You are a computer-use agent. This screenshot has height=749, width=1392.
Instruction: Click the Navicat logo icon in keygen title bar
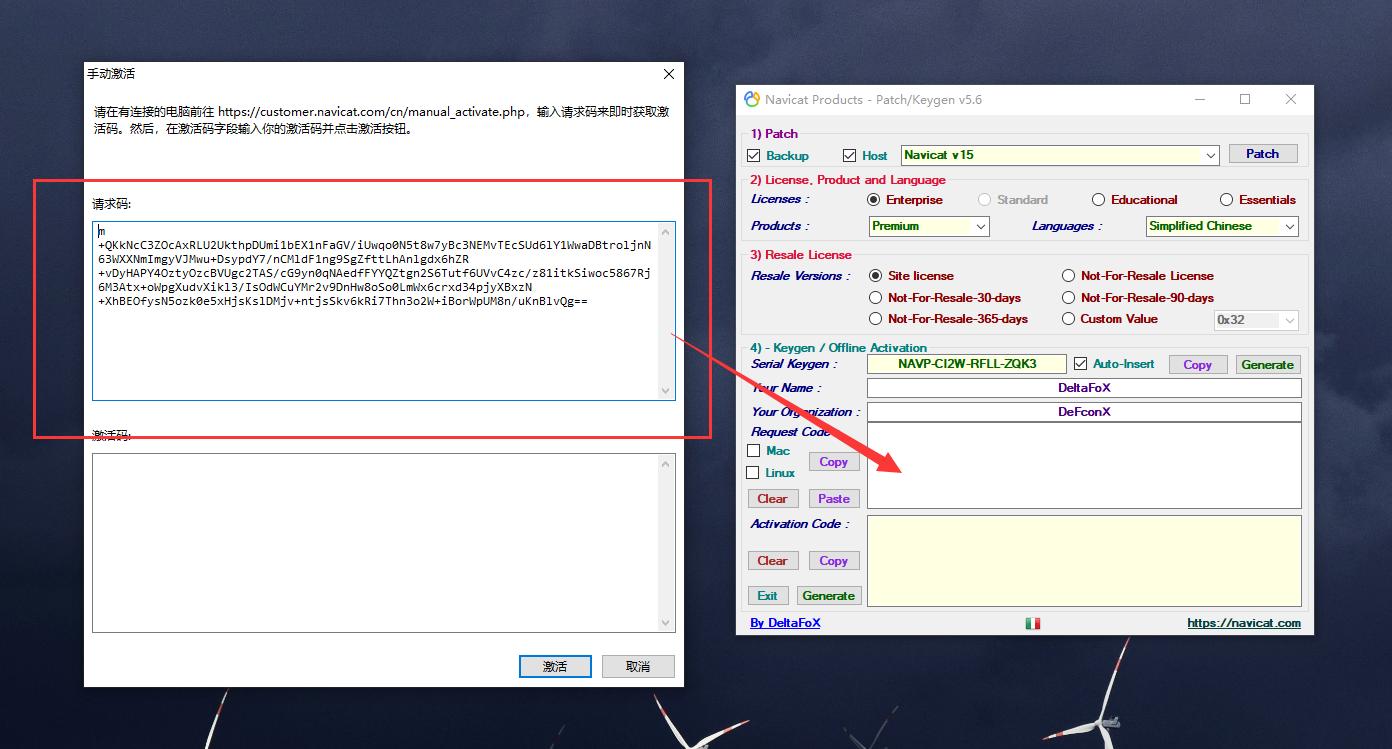point(752,99)
